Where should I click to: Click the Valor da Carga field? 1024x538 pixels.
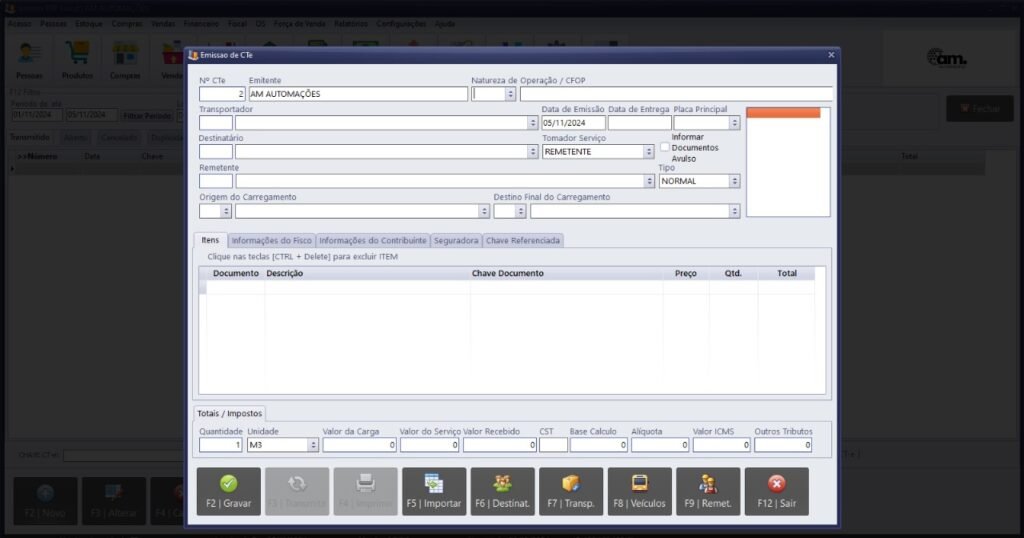point(358,445)
